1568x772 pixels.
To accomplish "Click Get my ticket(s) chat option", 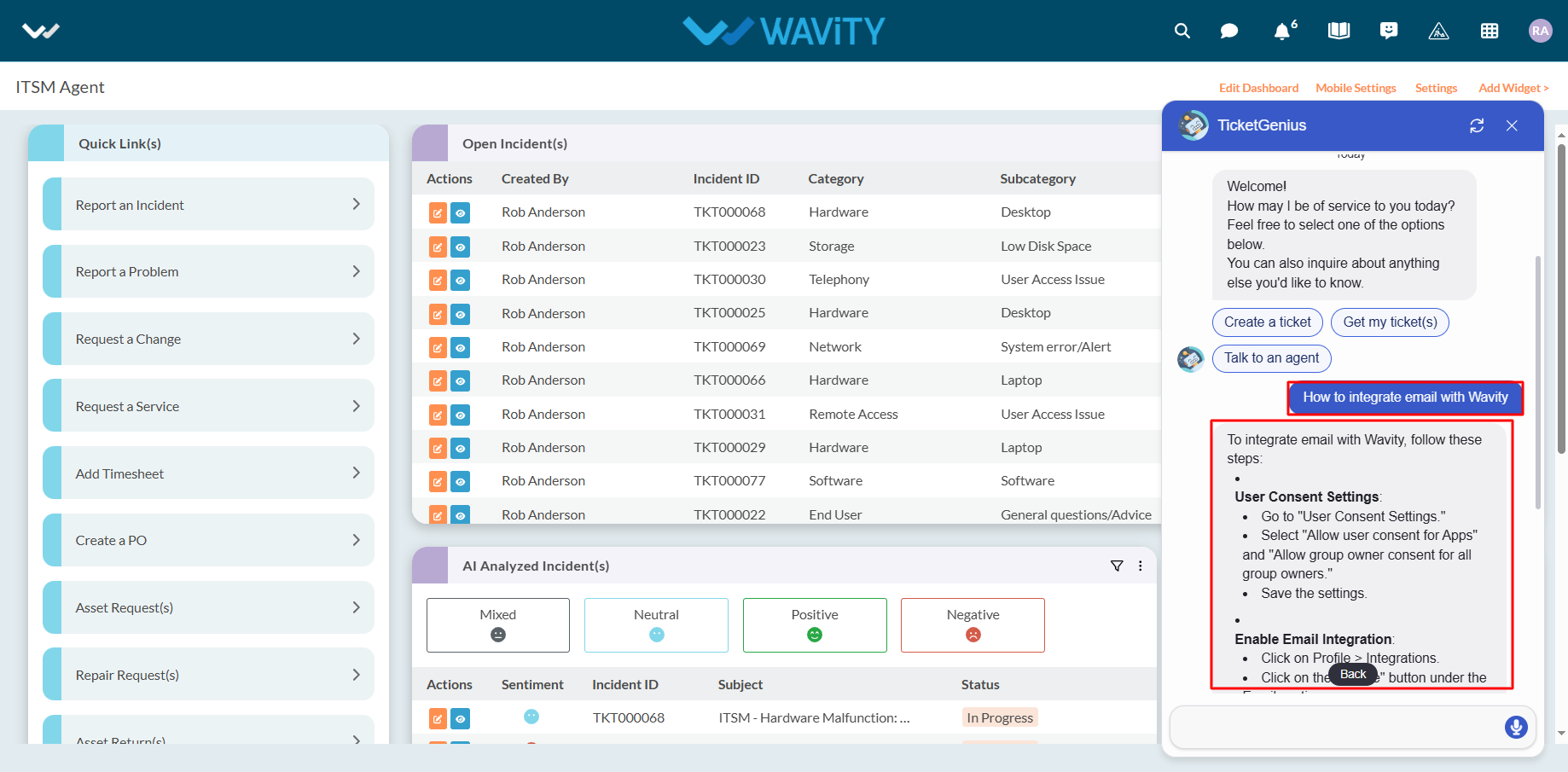I will click(x=1390, y=322).
